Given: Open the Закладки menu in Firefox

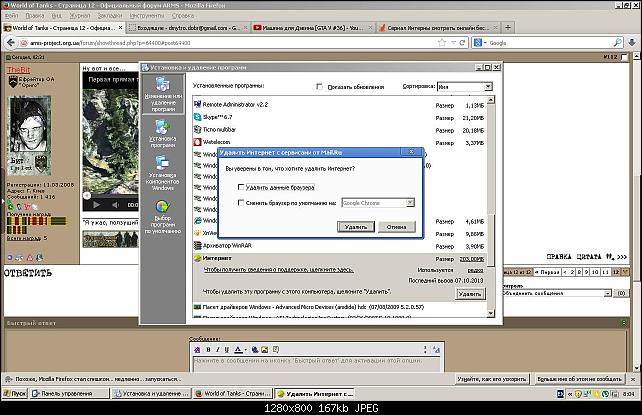Looking at the screenshot, I should pyautogui.click(x=110, y=16).
